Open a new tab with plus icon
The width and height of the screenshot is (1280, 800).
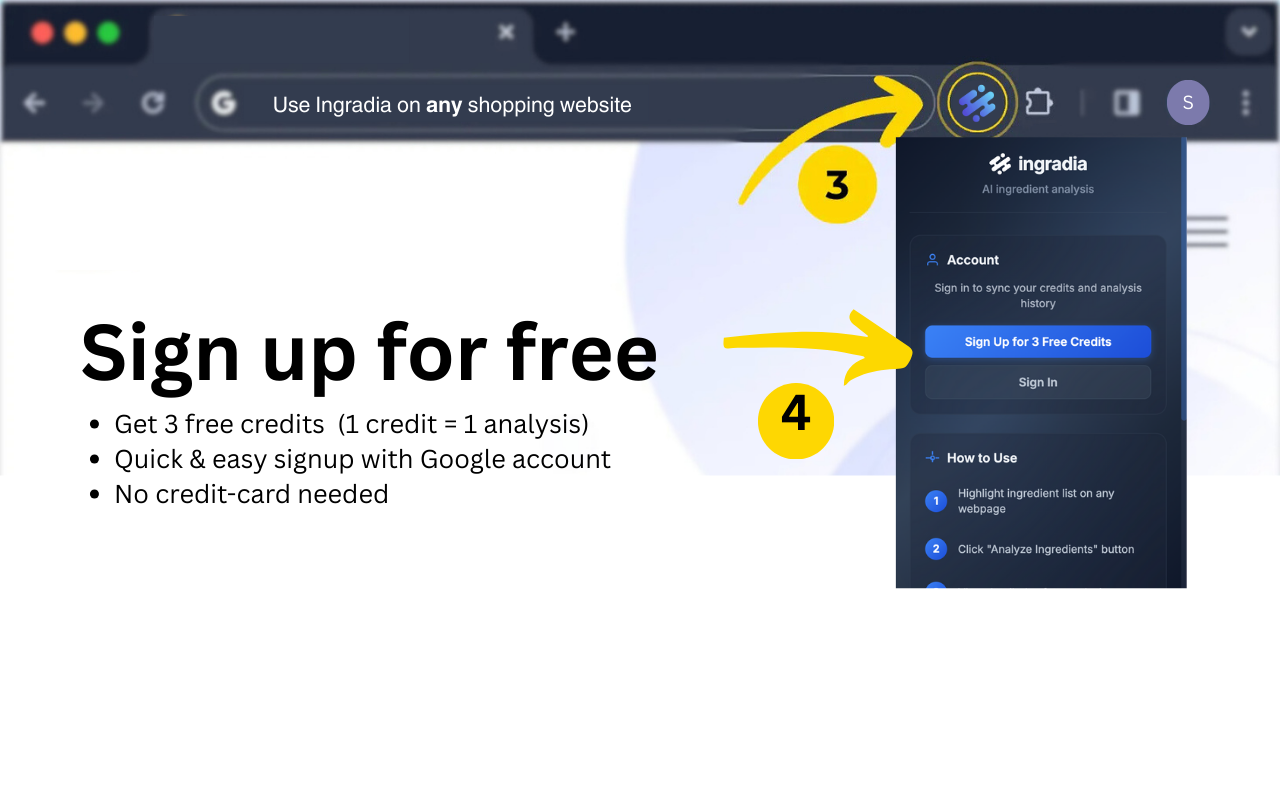[565, 32]
